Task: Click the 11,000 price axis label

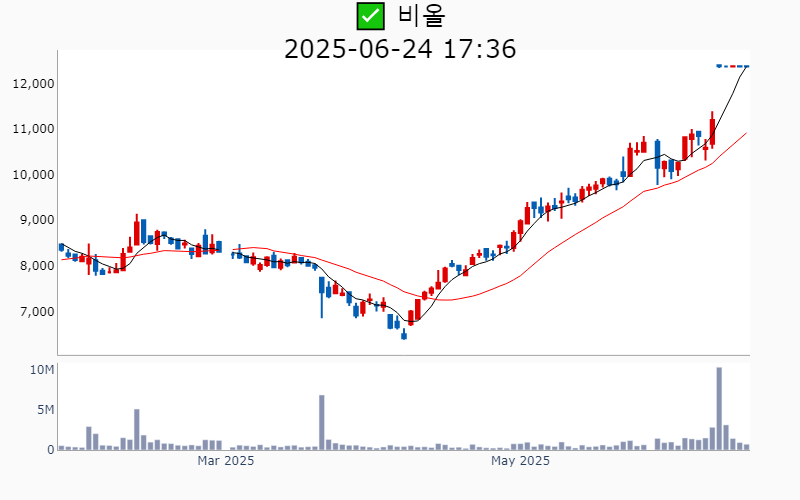Action: click(34, 129)
